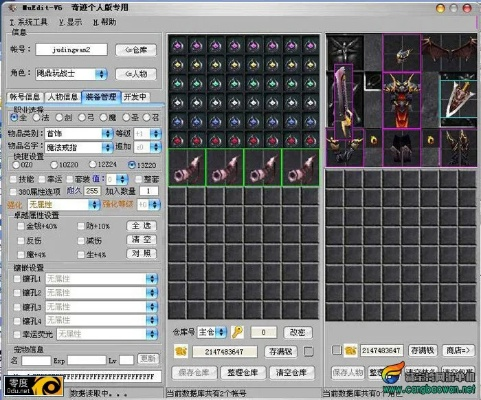Select the equipped bat wings item
The width and height of the screenshot is (481, 400).
[449, 50]
